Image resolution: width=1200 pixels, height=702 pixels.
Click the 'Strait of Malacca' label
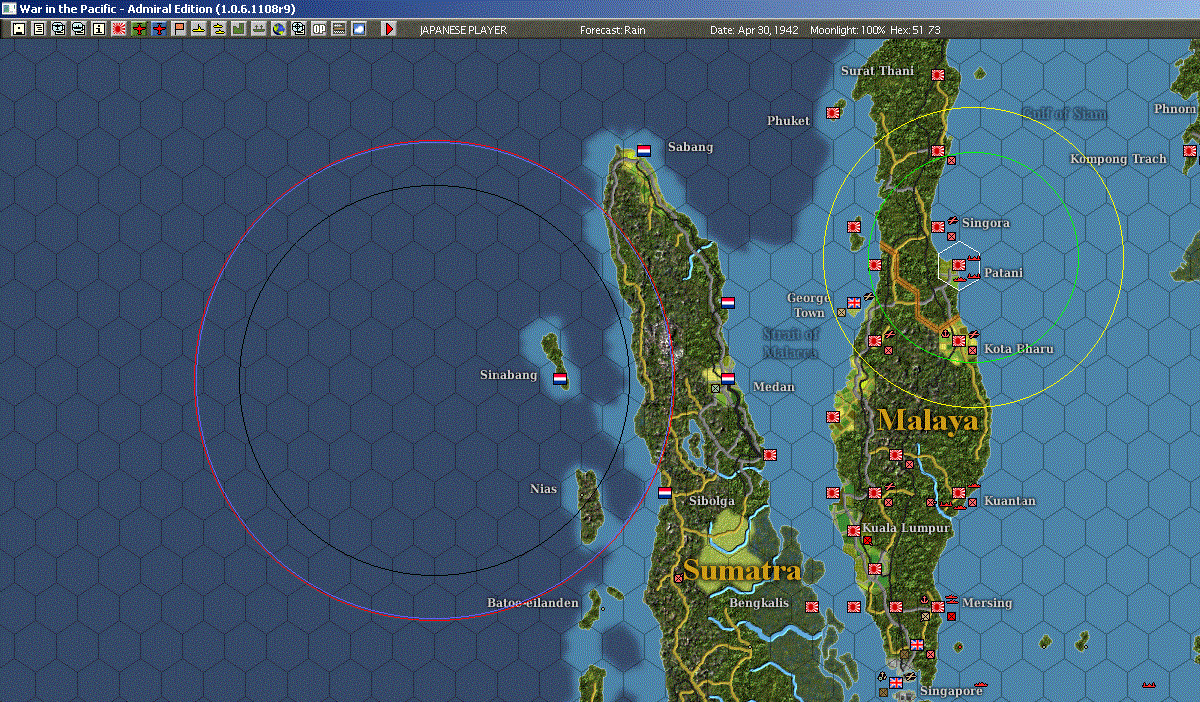[x=791, y=343]
